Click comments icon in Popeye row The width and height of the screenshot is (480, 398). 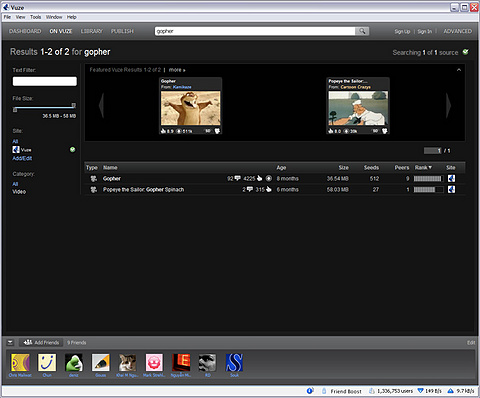point(250,189)
